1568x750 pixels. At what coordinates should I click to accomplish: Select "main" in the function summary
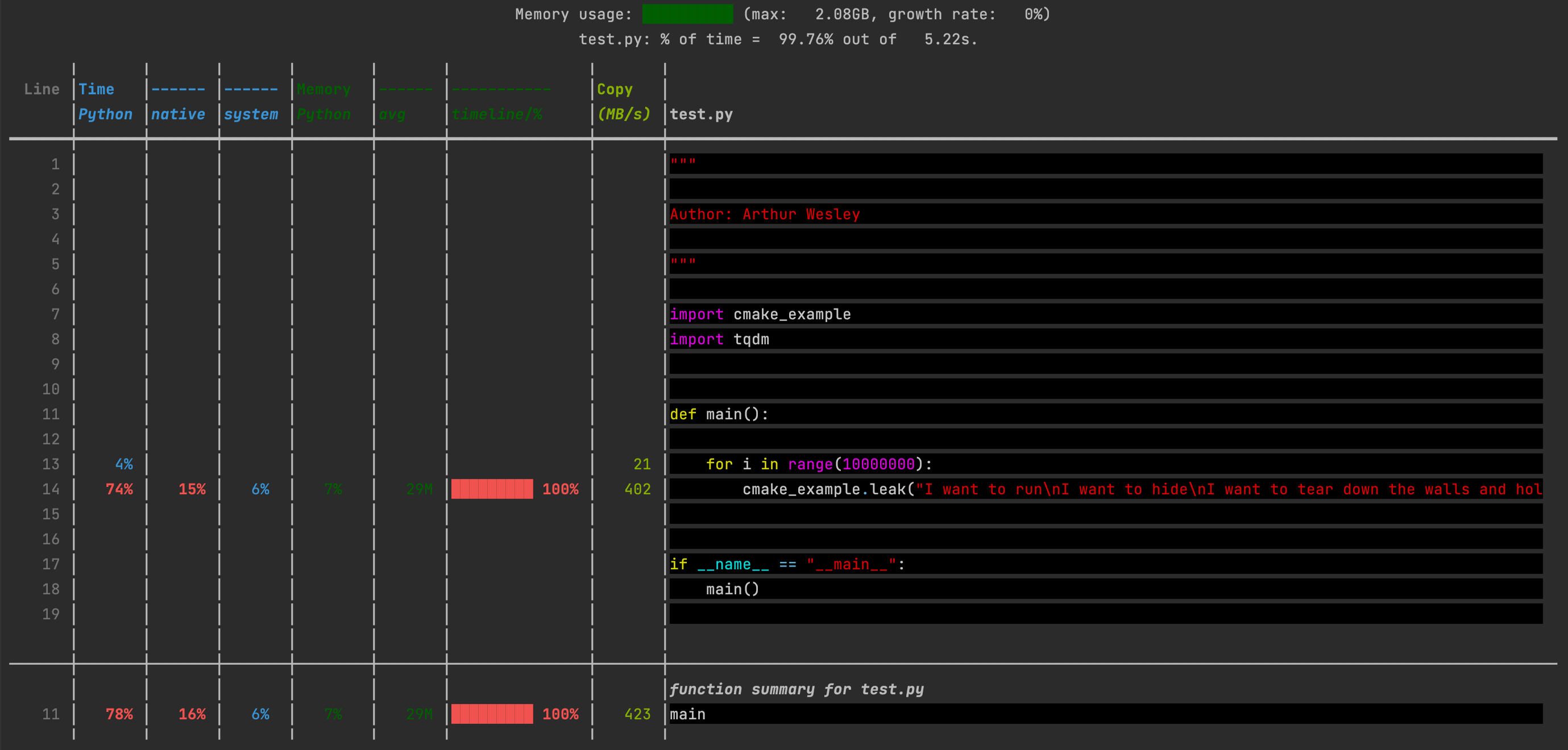click(x=687, y=714)
